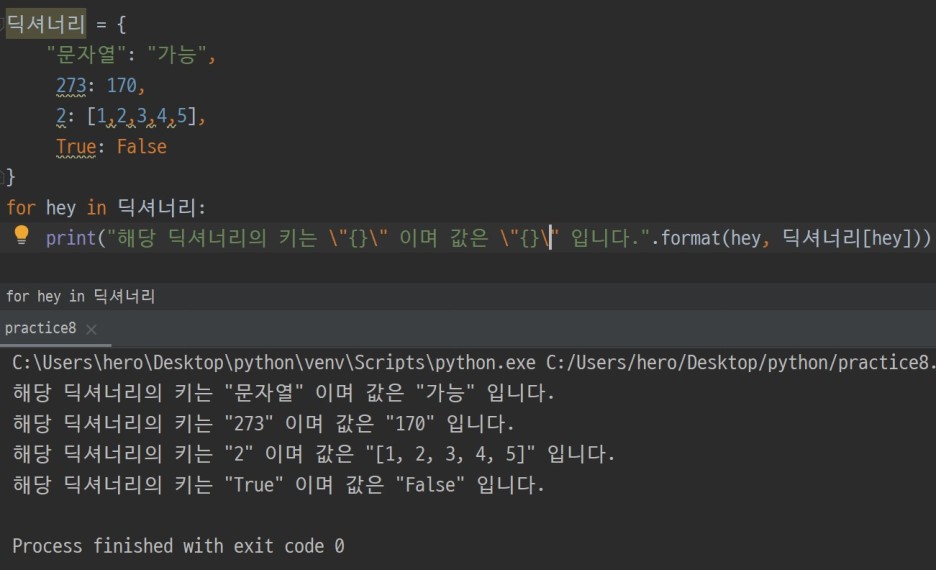Viewport: 936px width, 570px height.
Task: Click the value 170 in the dictionary
Action: coord(122,86)
